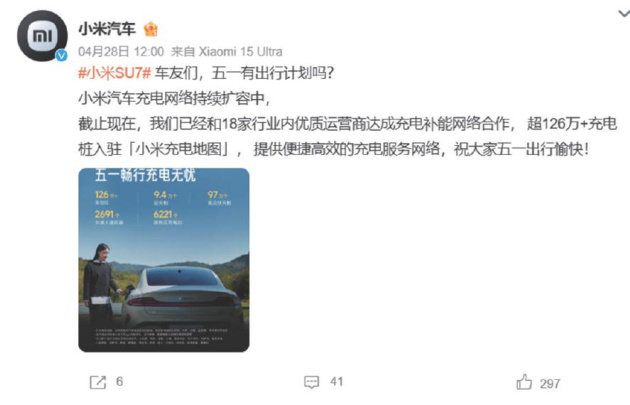
Task: Click the like count 297
Action: point(550,384)
